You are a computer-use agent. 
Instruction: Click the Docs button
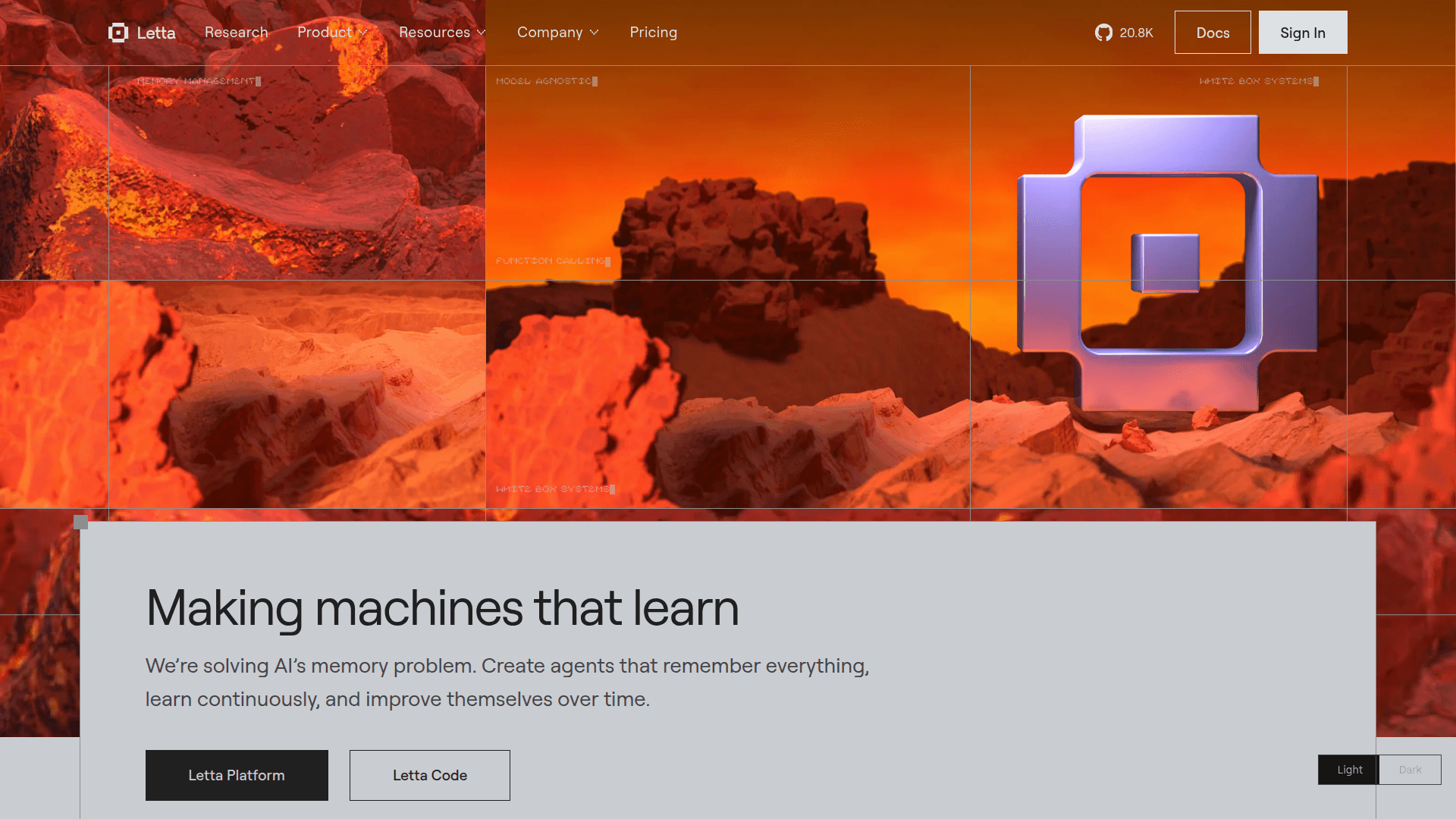(x=1213, y=33)
